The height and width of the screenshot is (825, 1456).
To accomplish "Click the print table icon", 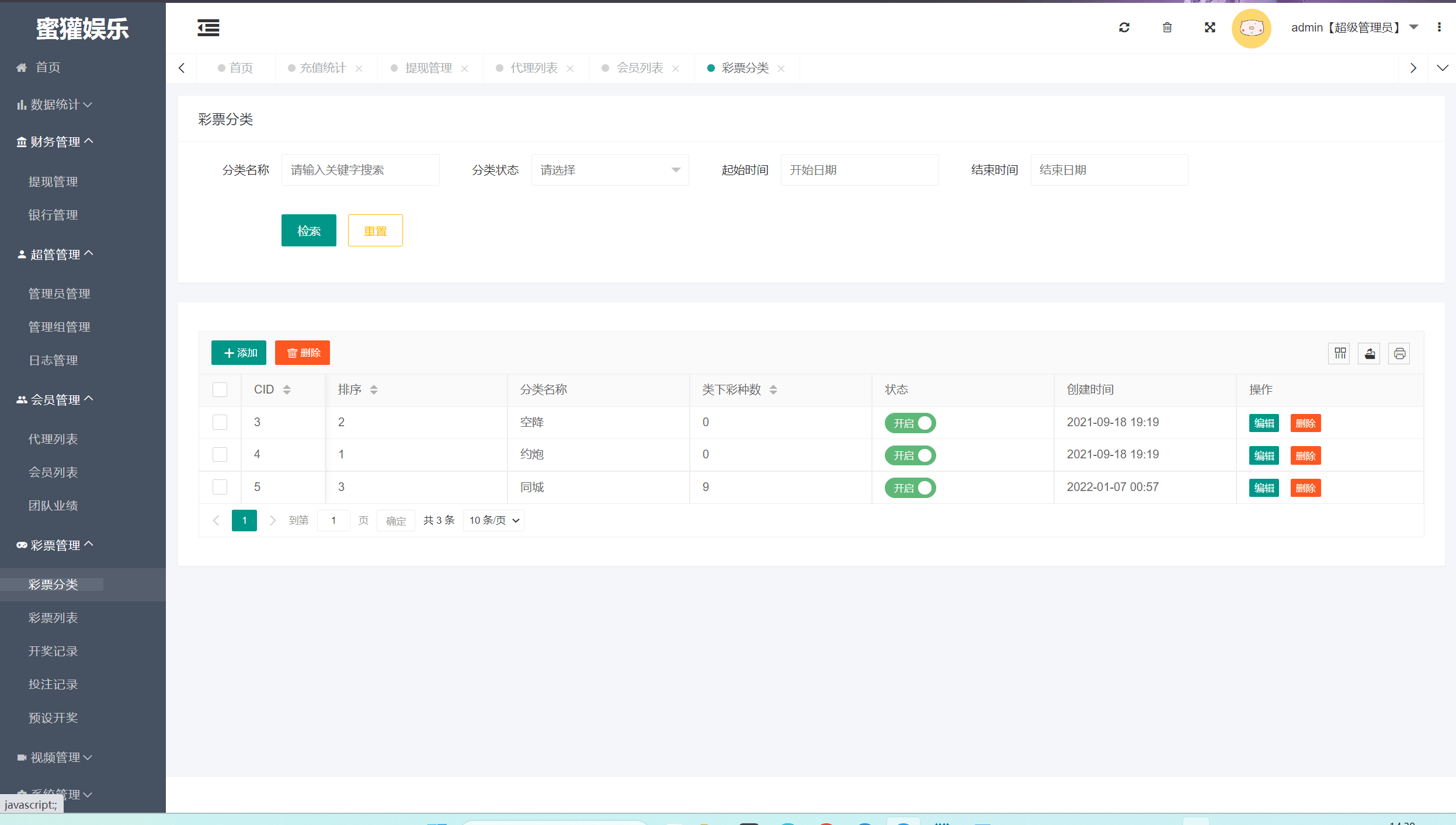I will pos(1399,353).
